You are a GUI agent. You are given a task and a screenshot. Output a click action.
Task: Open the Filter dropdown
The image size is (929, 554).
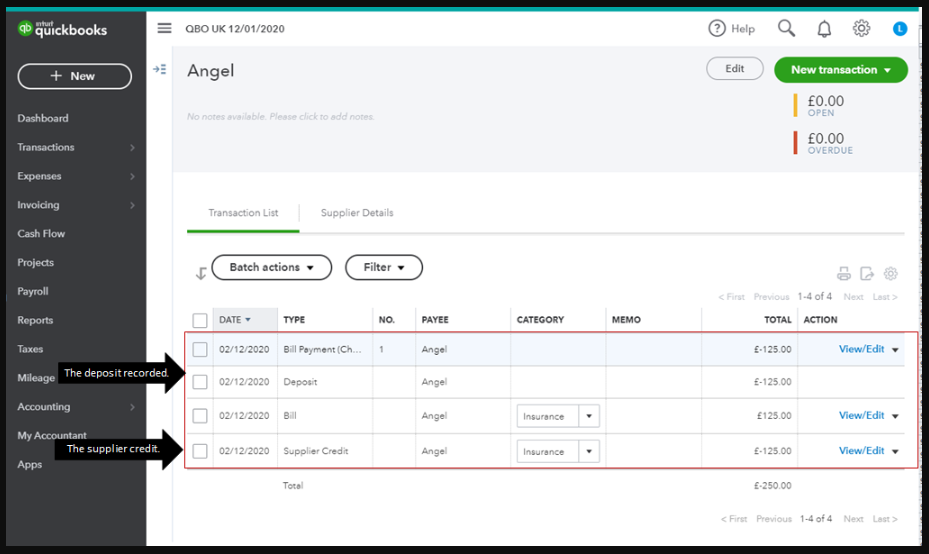pyautogui.click(x=384, y=267)
